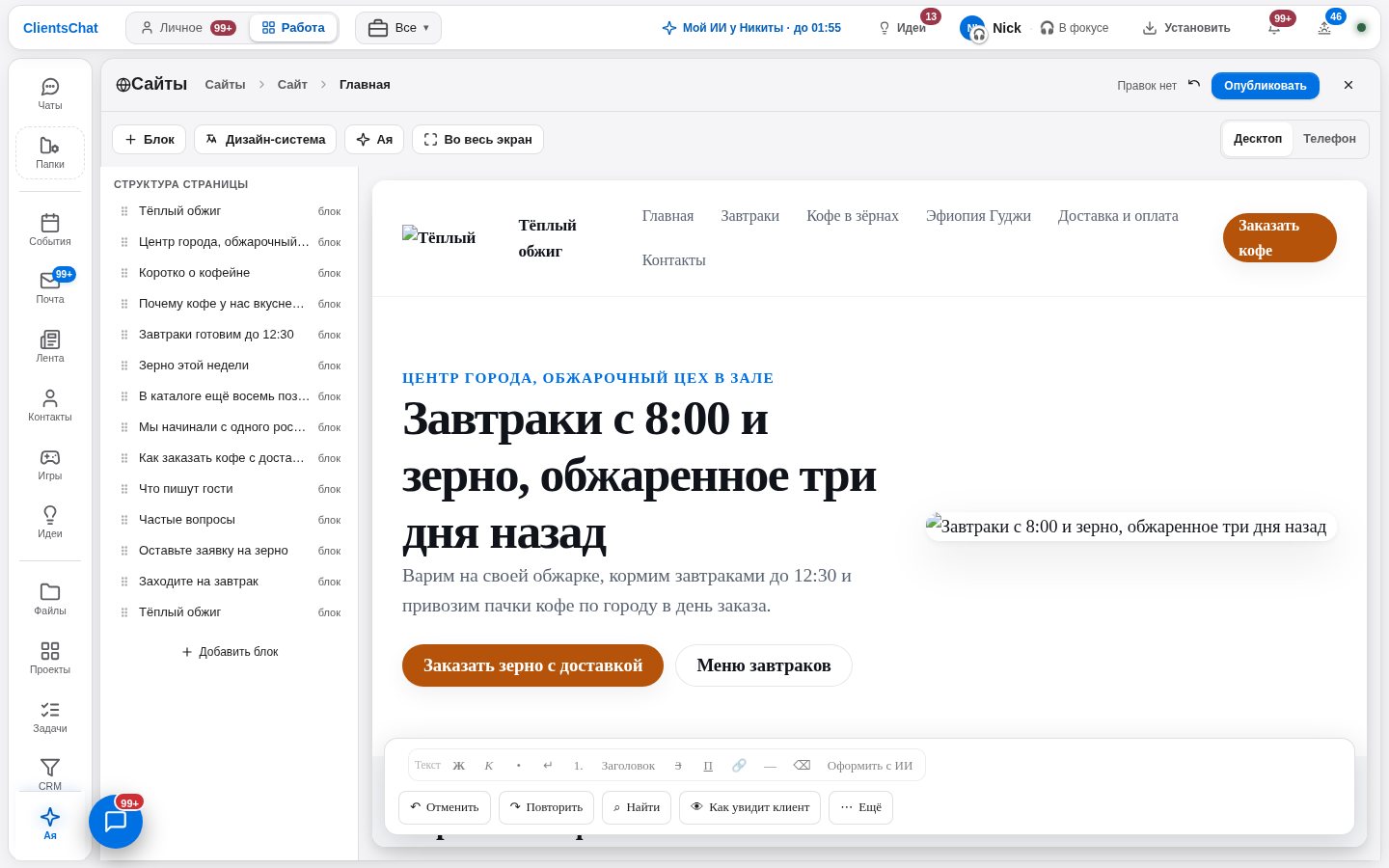Open Контакты in the sidebar
This screenshot has height=868, width=1389.
tap(50, 405)
